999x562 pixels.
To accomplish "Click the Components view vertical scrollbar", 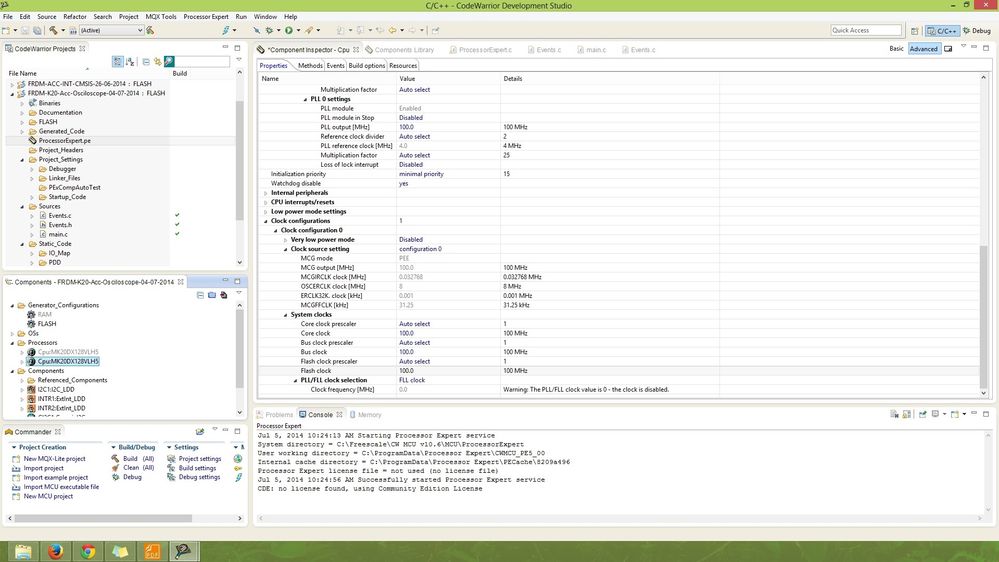I will 240,348.
